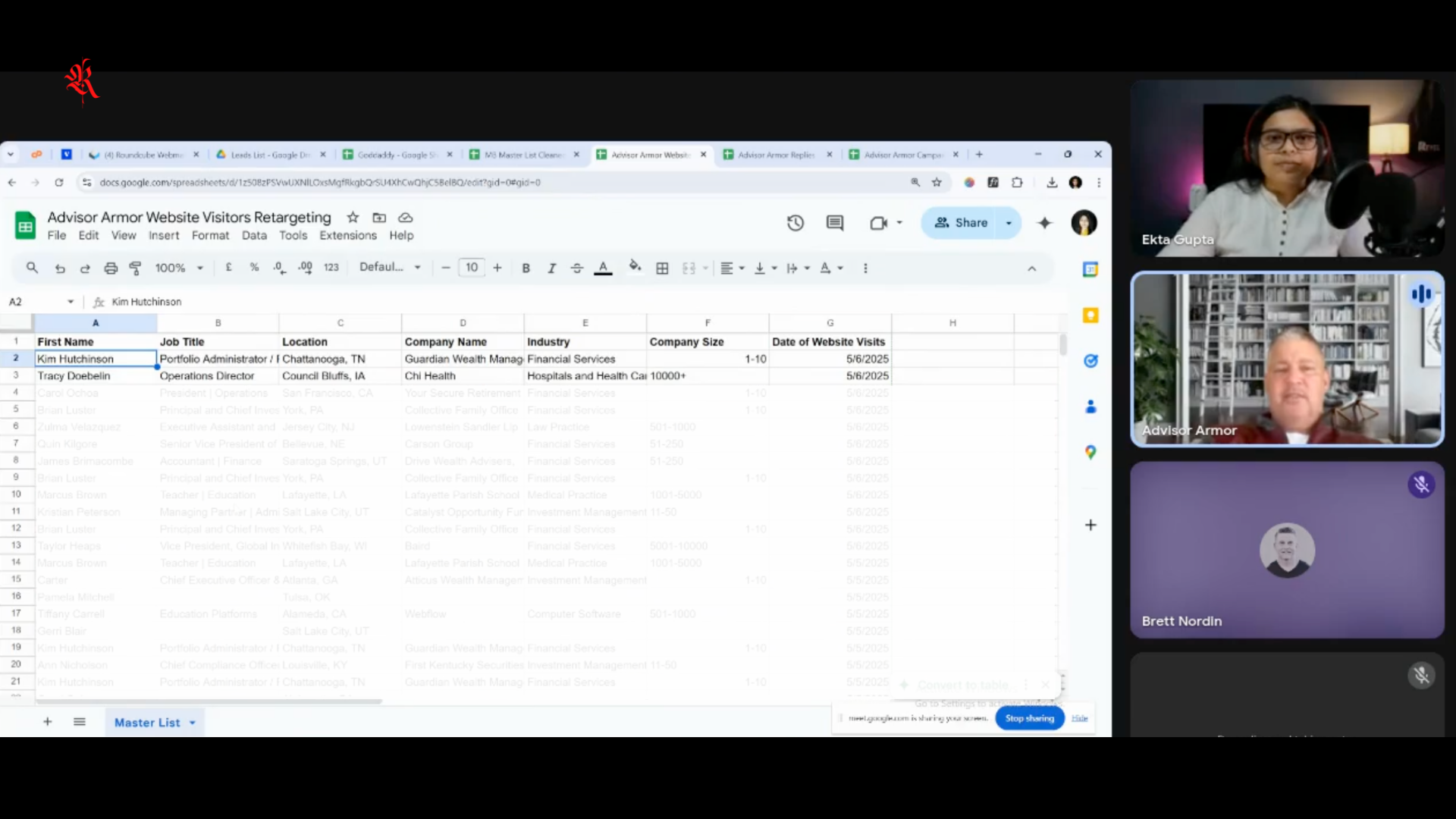The image size is (1456, 819).
Task: Toggle italic formatting
Action: [551, 268]
